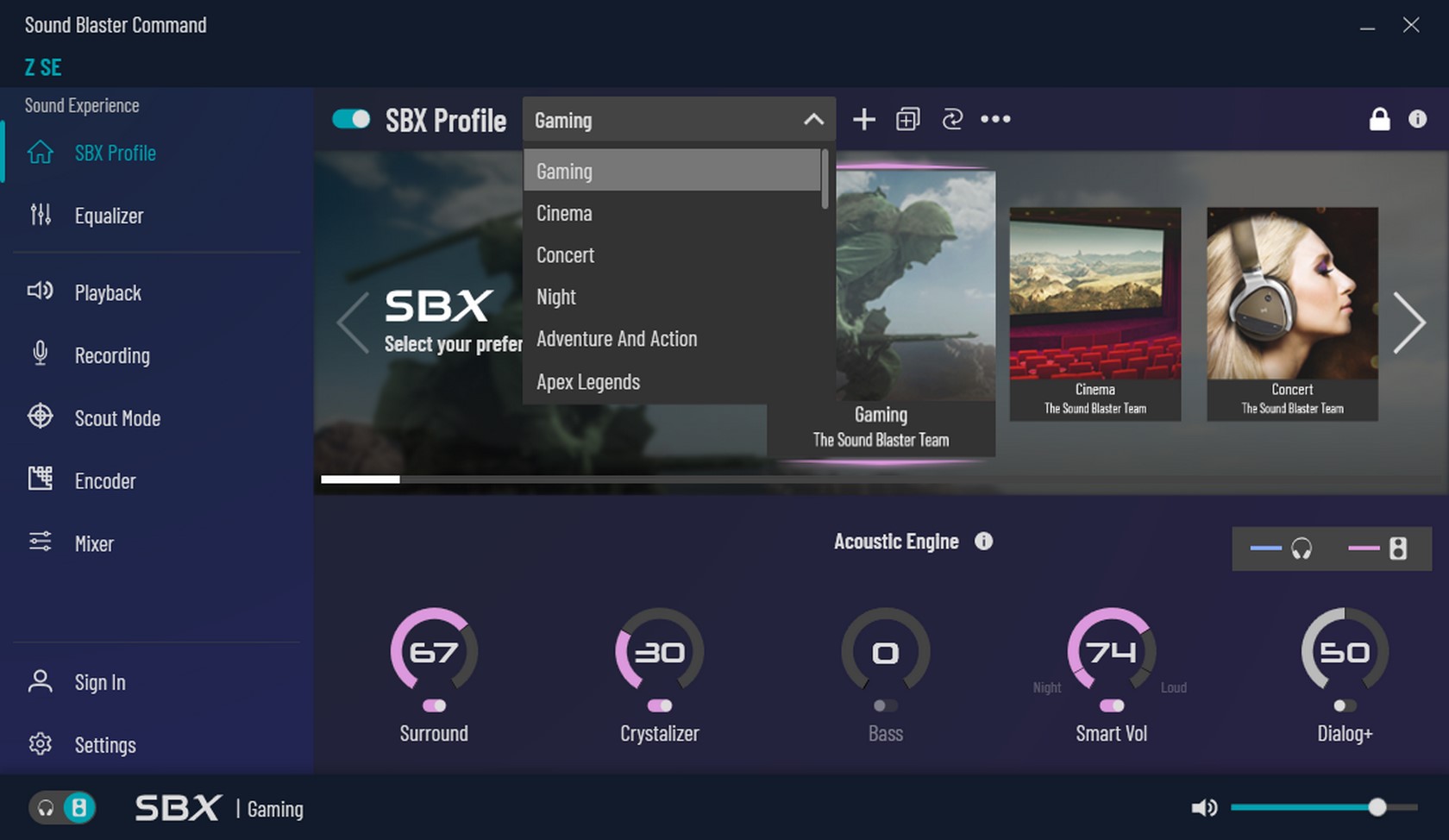Click the Scout Mode crosshair icon

(41, 416)
